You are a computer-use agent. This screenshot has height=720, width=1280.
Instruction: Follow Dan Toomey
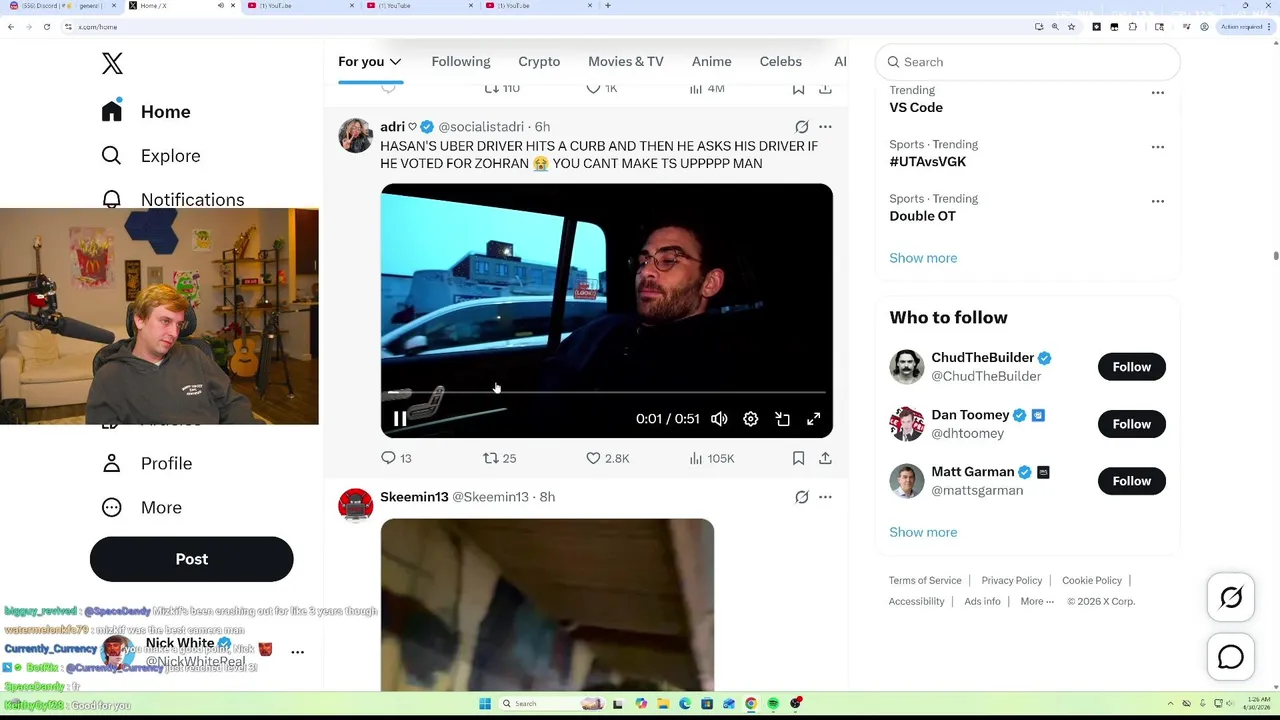pos(1131,424)
